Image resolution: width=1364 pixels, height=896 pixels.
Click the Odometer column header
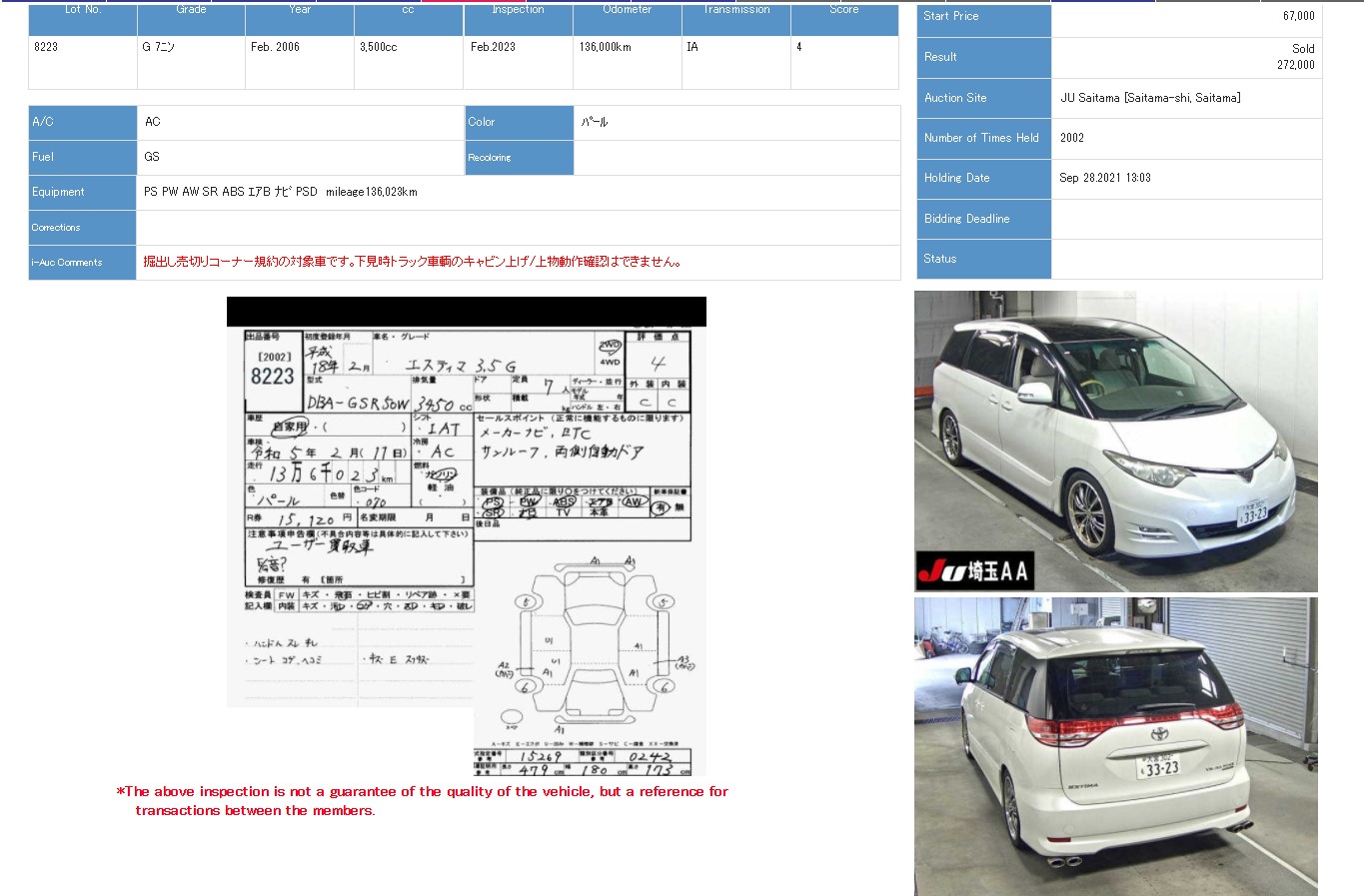coord(627,10)
